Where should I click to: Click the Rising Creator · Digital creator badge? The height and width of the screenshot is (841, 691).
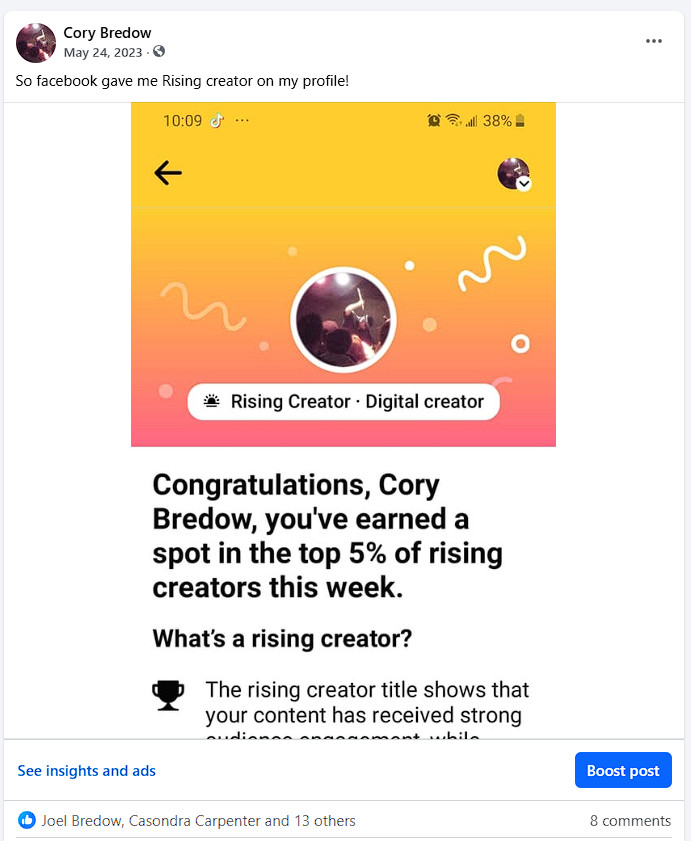(x=343, y=402)
